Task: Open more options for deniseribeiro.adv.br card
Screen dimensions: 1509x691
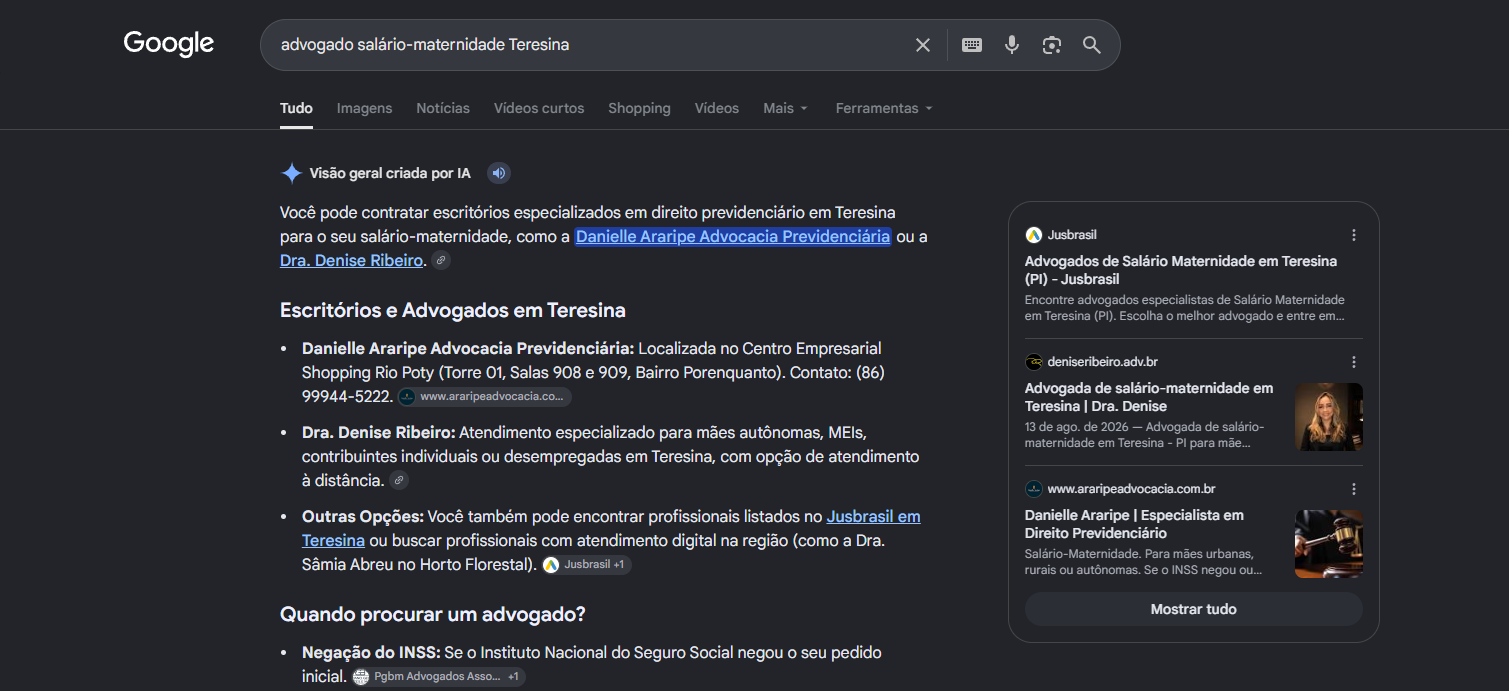Action: coord(1354,362)
